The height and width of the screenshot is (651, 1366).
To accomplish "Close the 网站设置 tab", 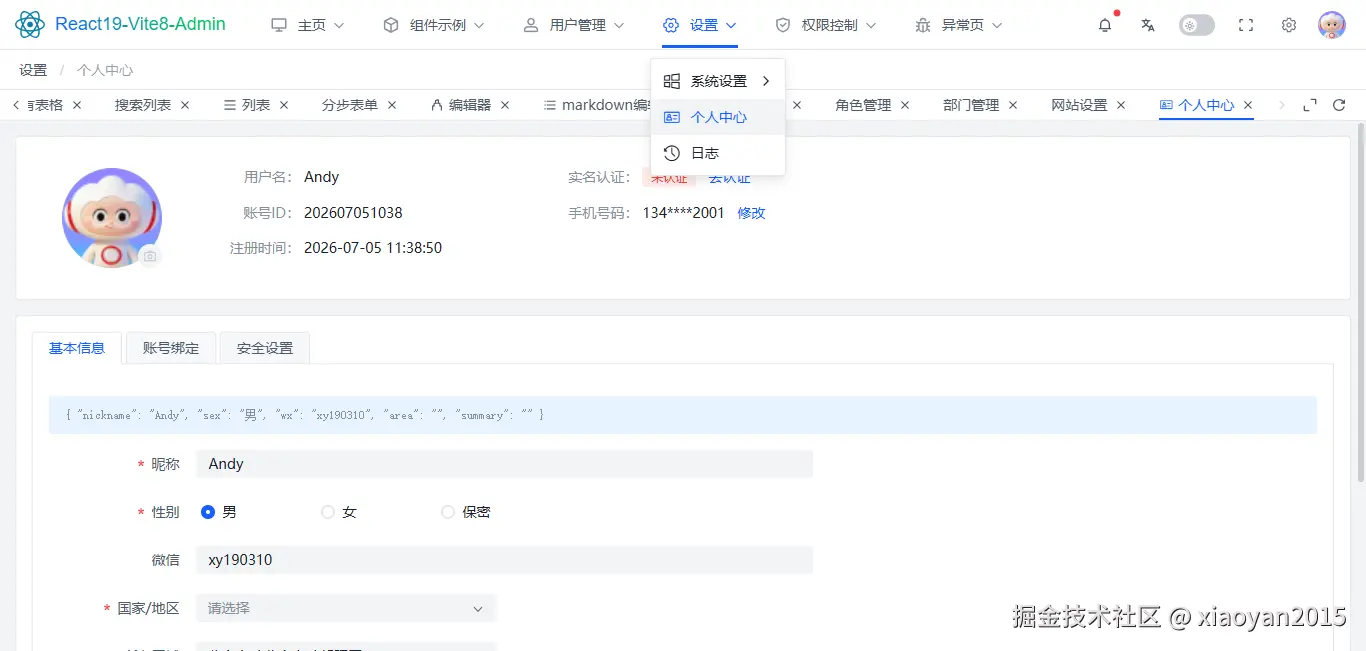I will [1121, 105].
